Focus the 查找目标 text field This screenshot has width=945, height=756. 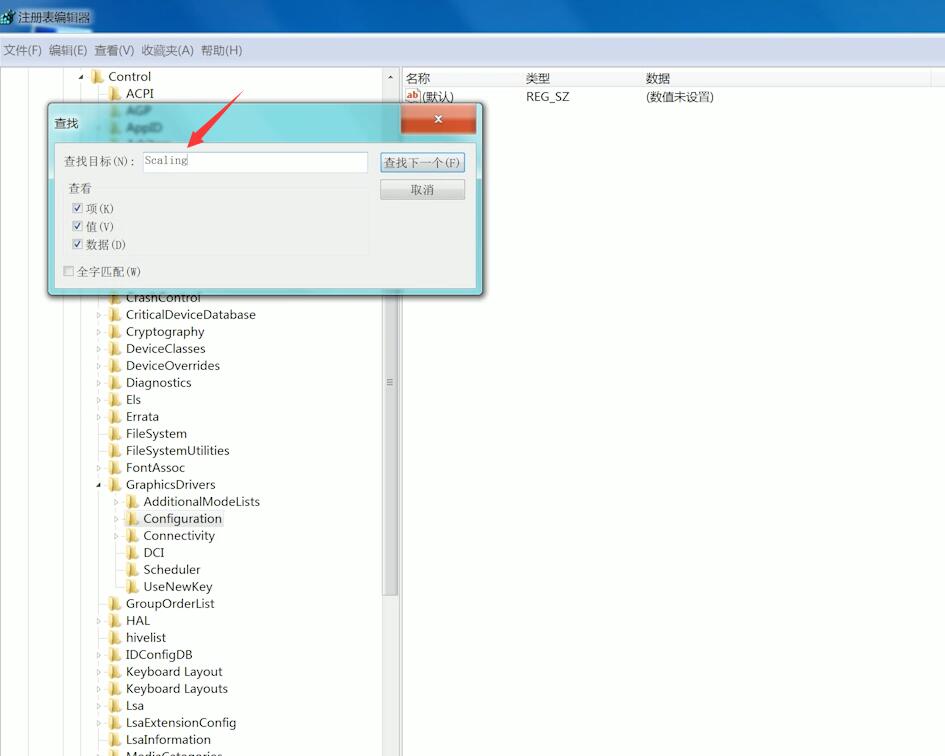click(x=255, y=162)
